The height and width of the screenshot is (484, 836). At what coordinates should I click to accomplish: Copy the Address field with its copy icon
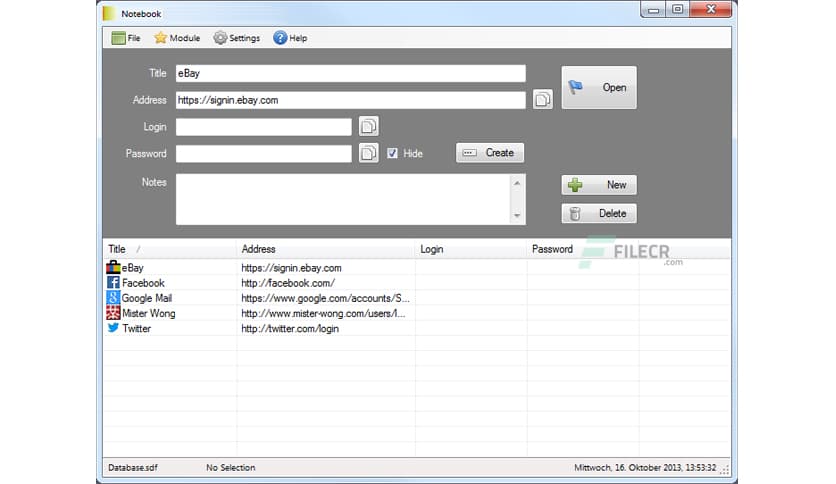[542, 100]
